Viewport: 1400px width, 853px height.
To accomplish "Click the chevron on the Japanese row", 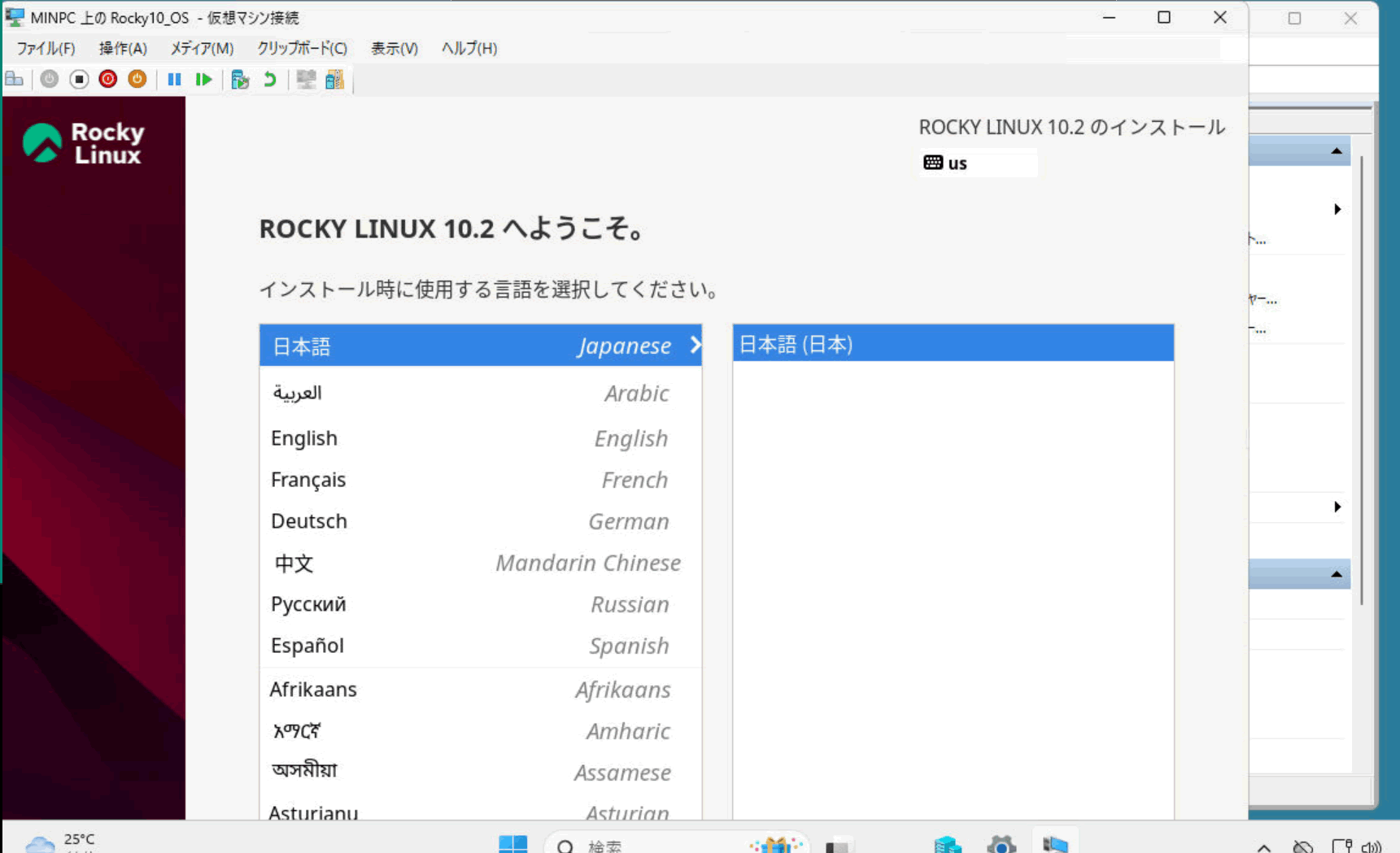I will (695, 345).
